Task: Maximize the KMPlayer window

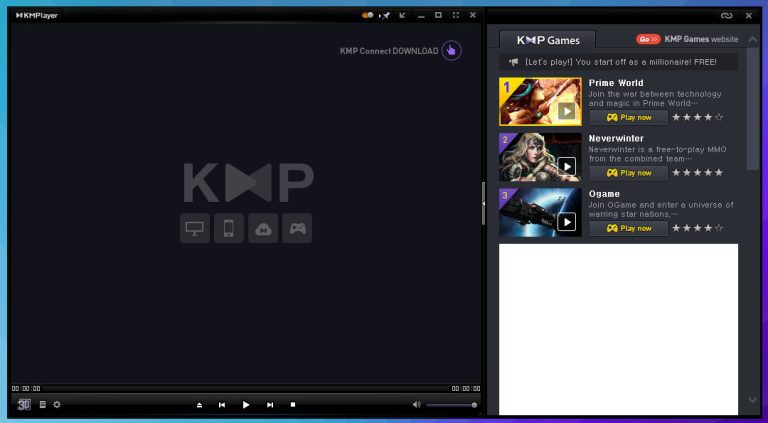Action: point(438,15)
